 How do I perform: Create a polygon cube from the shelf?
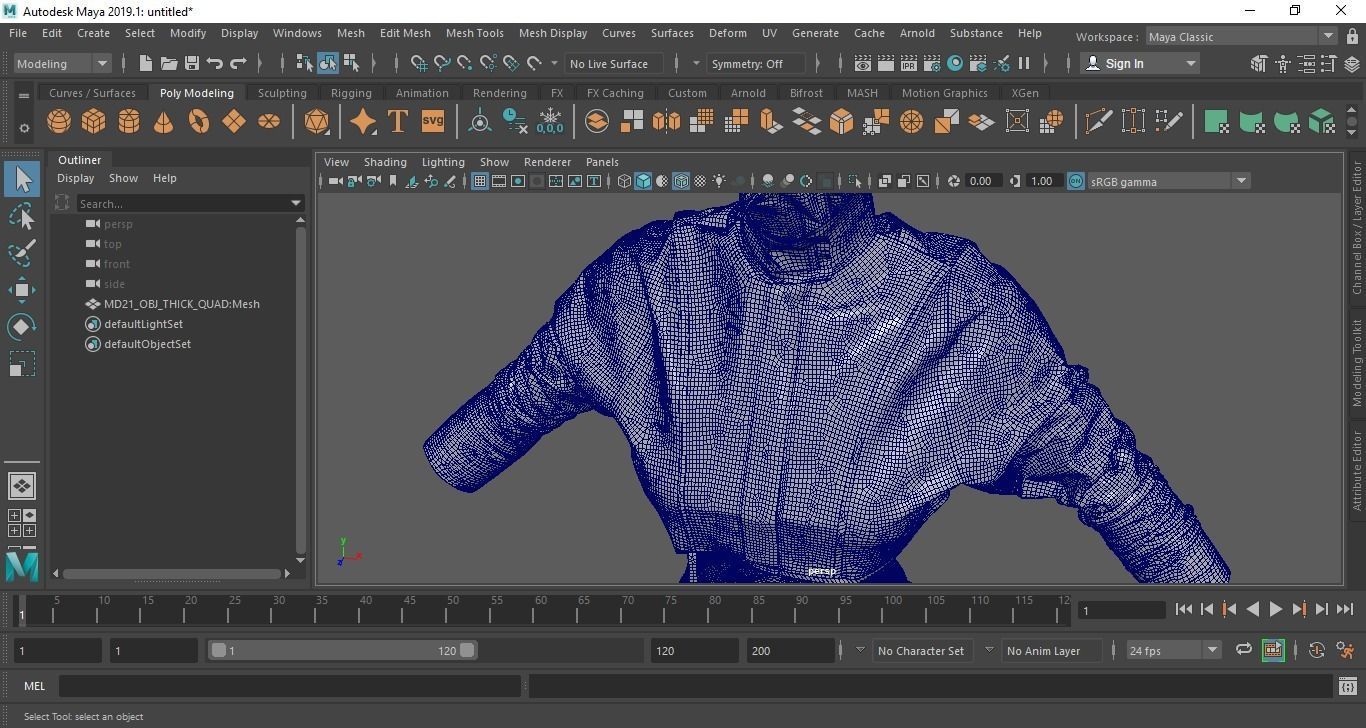click(x=94, y=122)
